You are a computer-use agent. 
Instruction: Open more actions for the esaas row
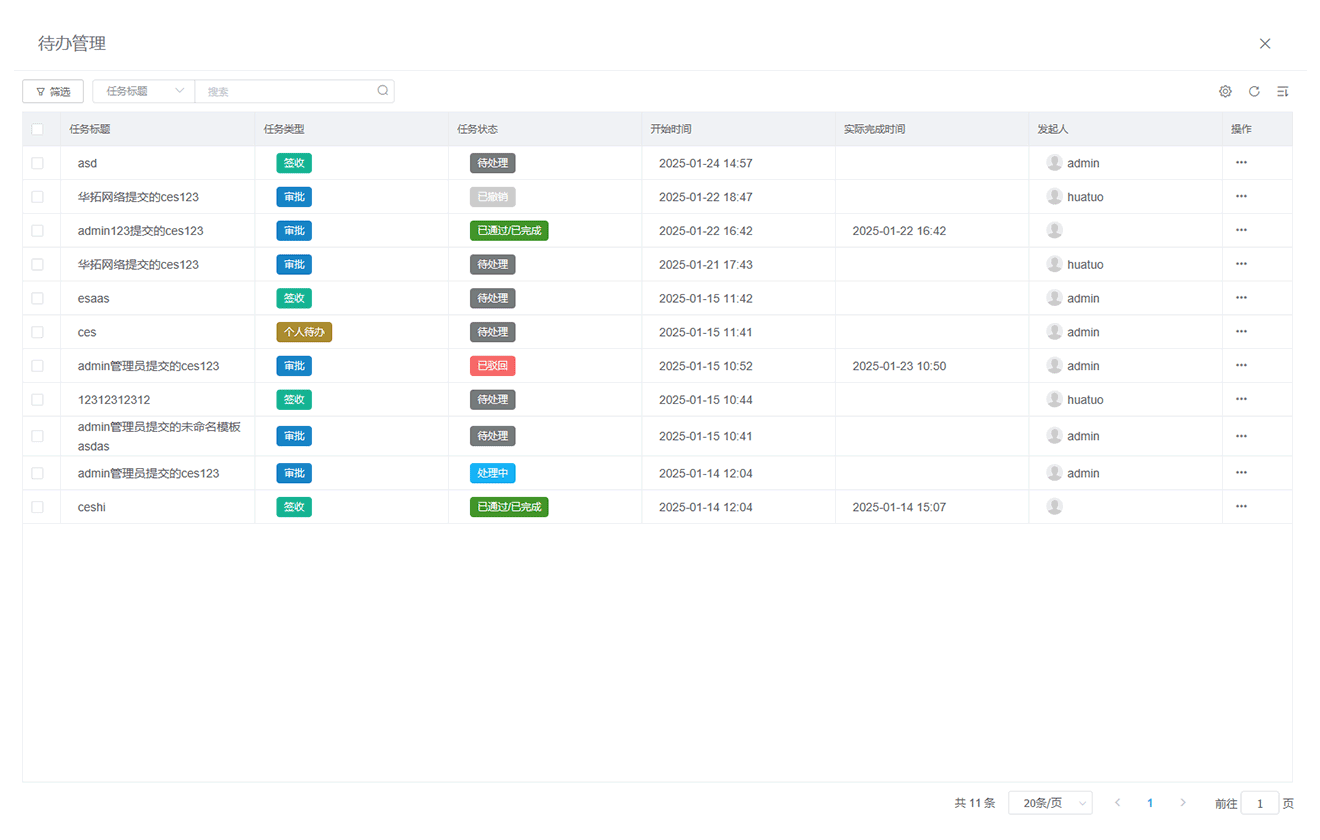pyautogui.click(x=1241, y=297)
